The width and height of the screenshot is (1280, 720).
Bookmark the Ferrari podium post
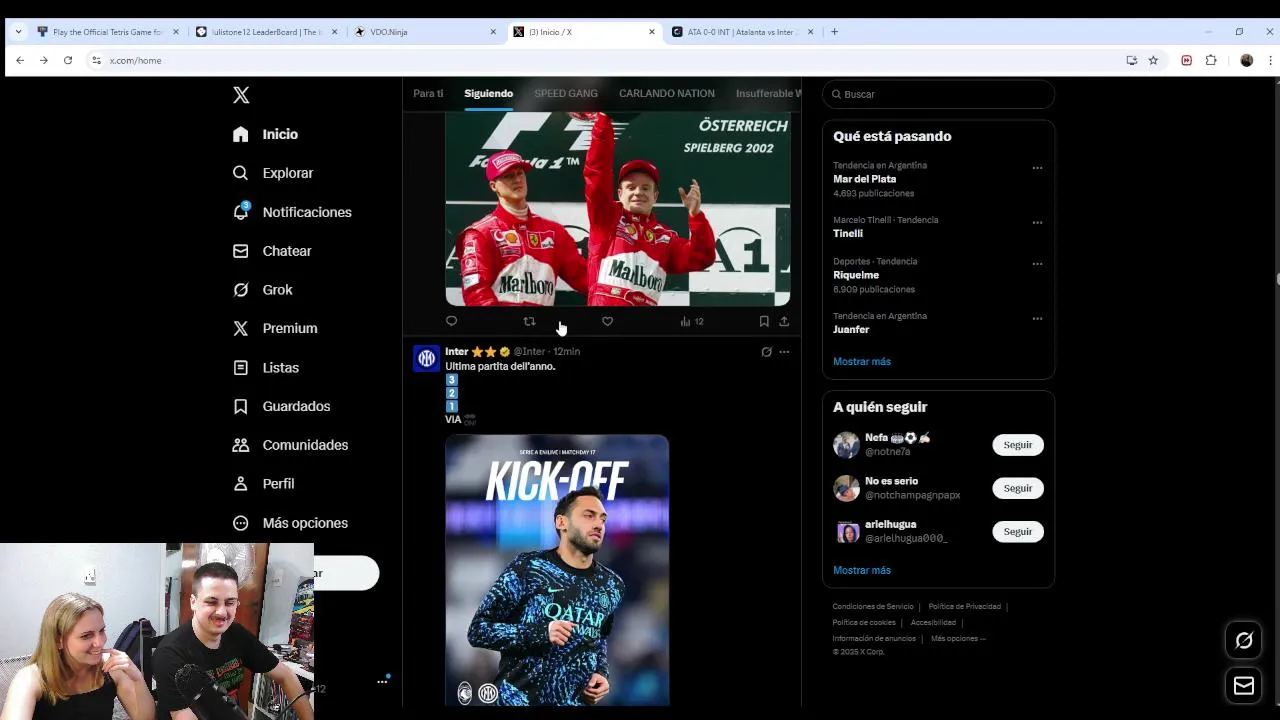(764, 321)
